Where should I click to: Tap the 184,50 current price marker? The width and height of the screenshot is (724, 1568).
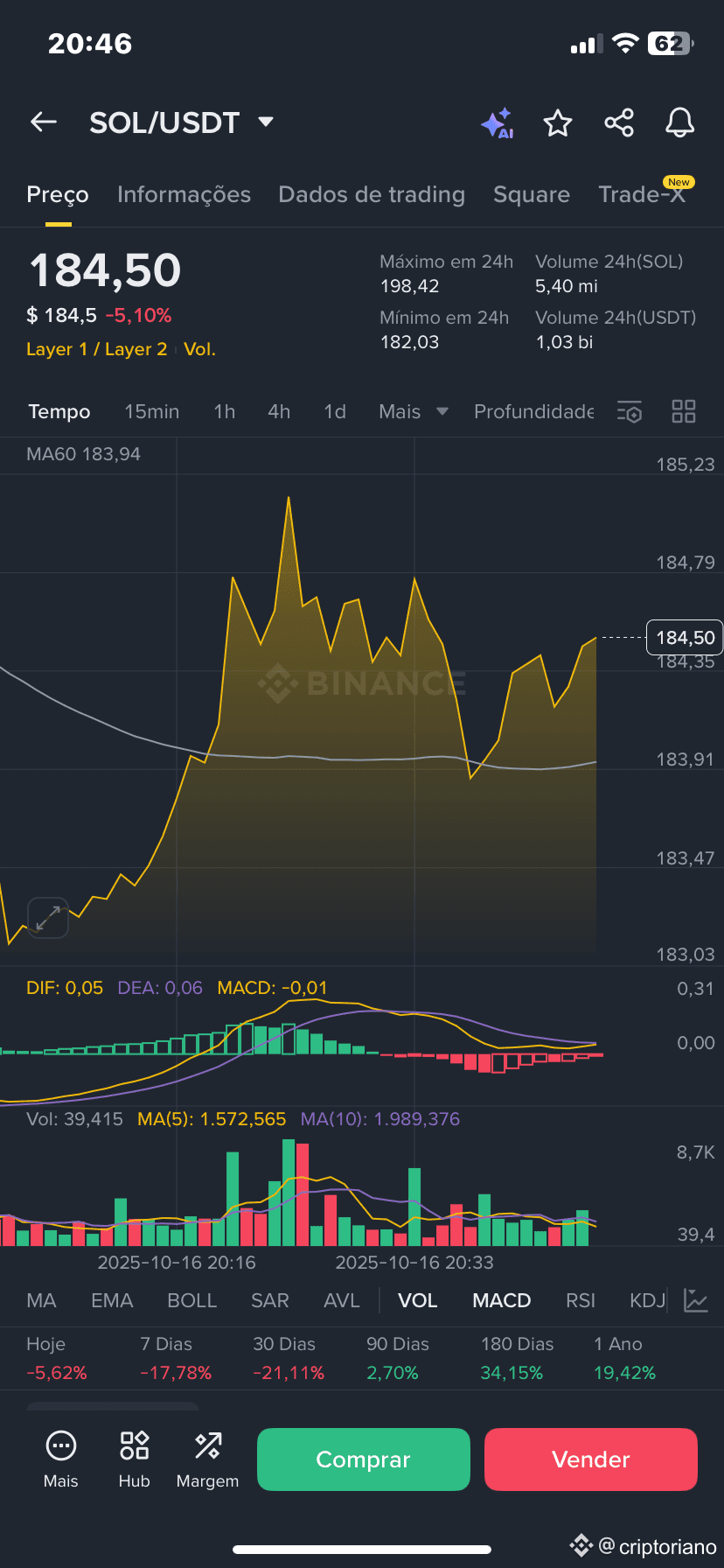pyautogui.click(x=686, y=638)
